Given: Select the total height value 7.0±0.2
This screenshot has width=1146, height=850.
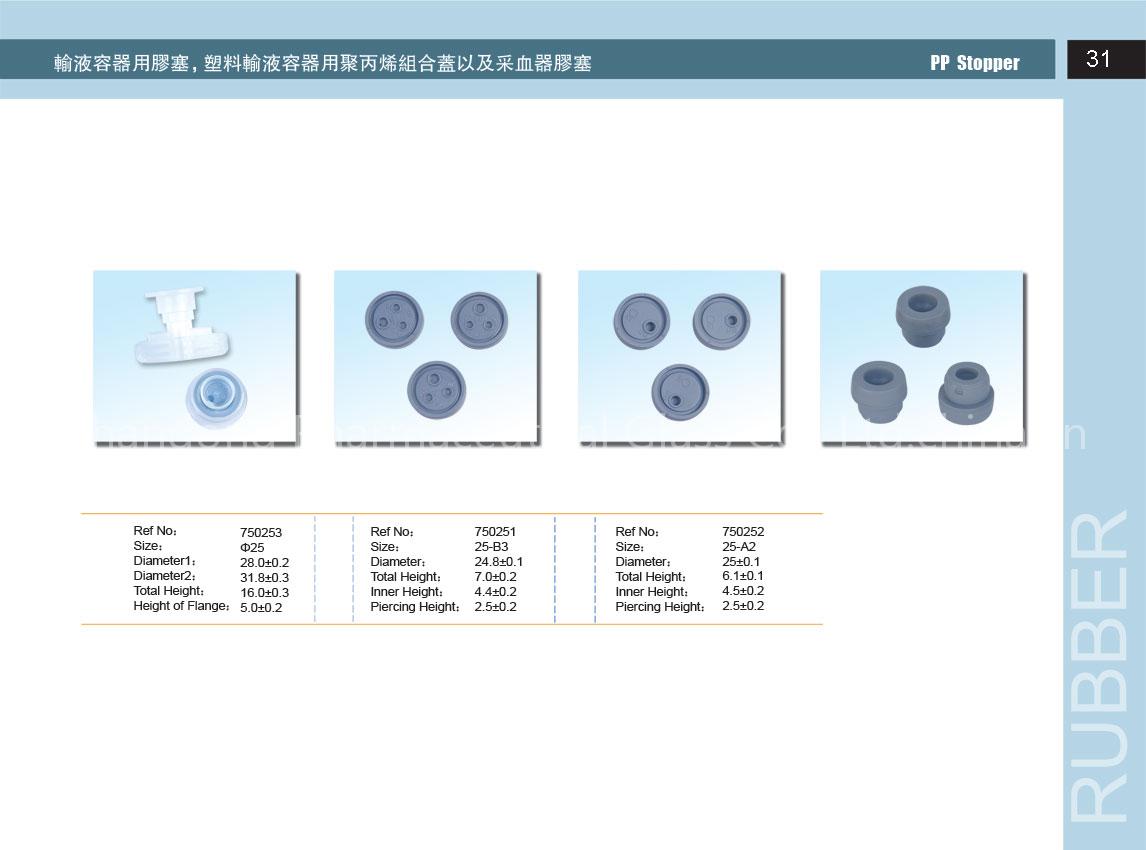Looking at the screenshot, I should (x=496, y=577).
